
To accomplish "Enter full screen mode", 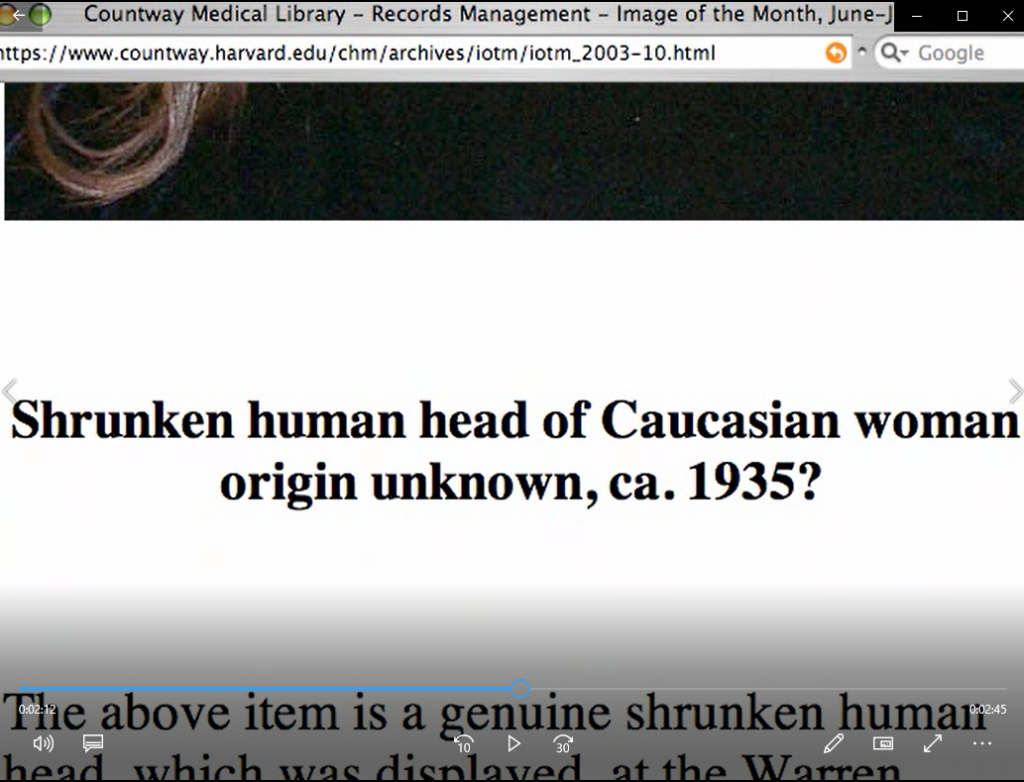I will point(933,743).
